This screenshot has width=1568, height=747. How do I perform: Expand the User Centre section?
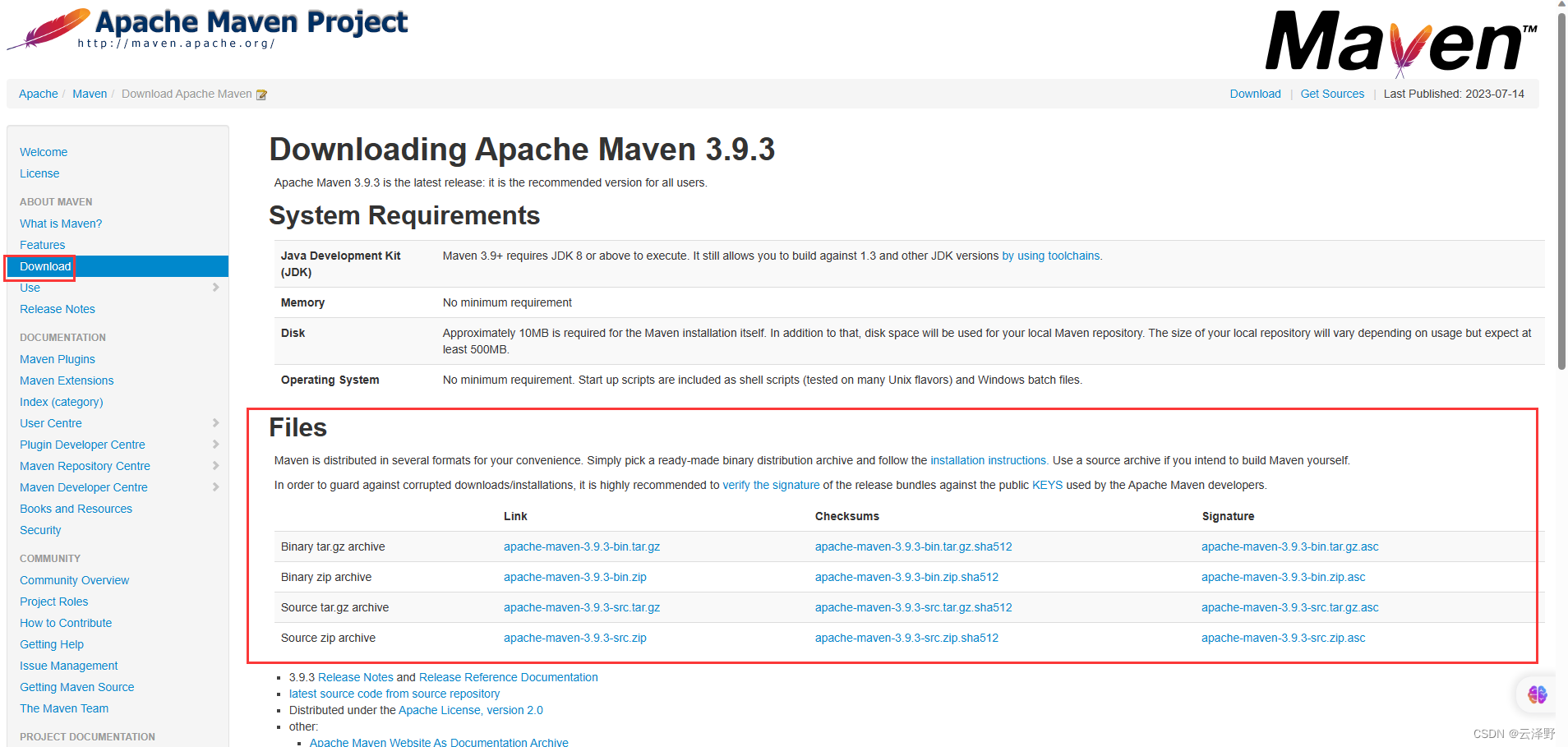tap(215, 423)
